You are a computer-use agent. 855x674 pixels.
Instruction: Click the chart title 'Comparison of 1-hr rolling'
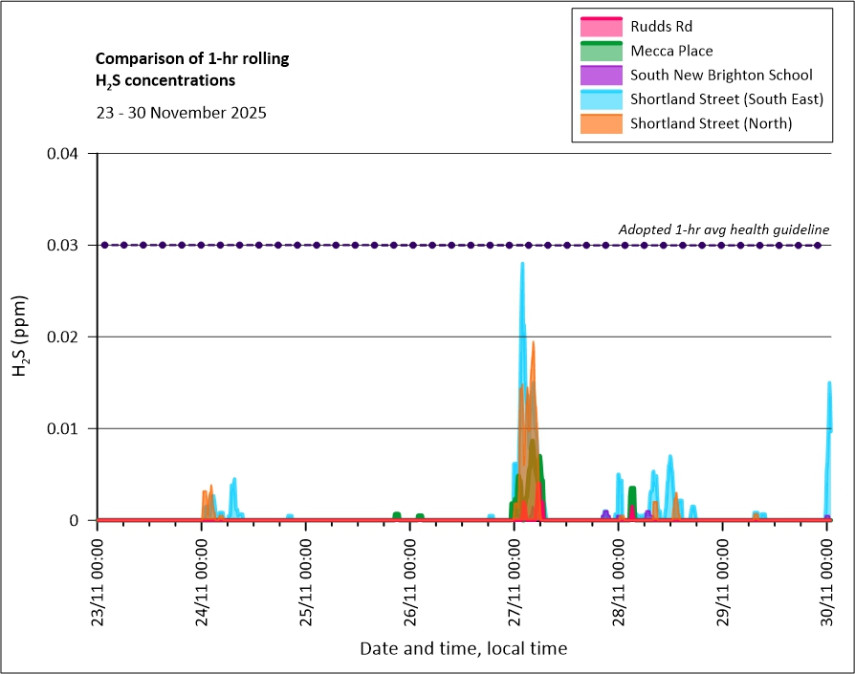coord(191,59)
